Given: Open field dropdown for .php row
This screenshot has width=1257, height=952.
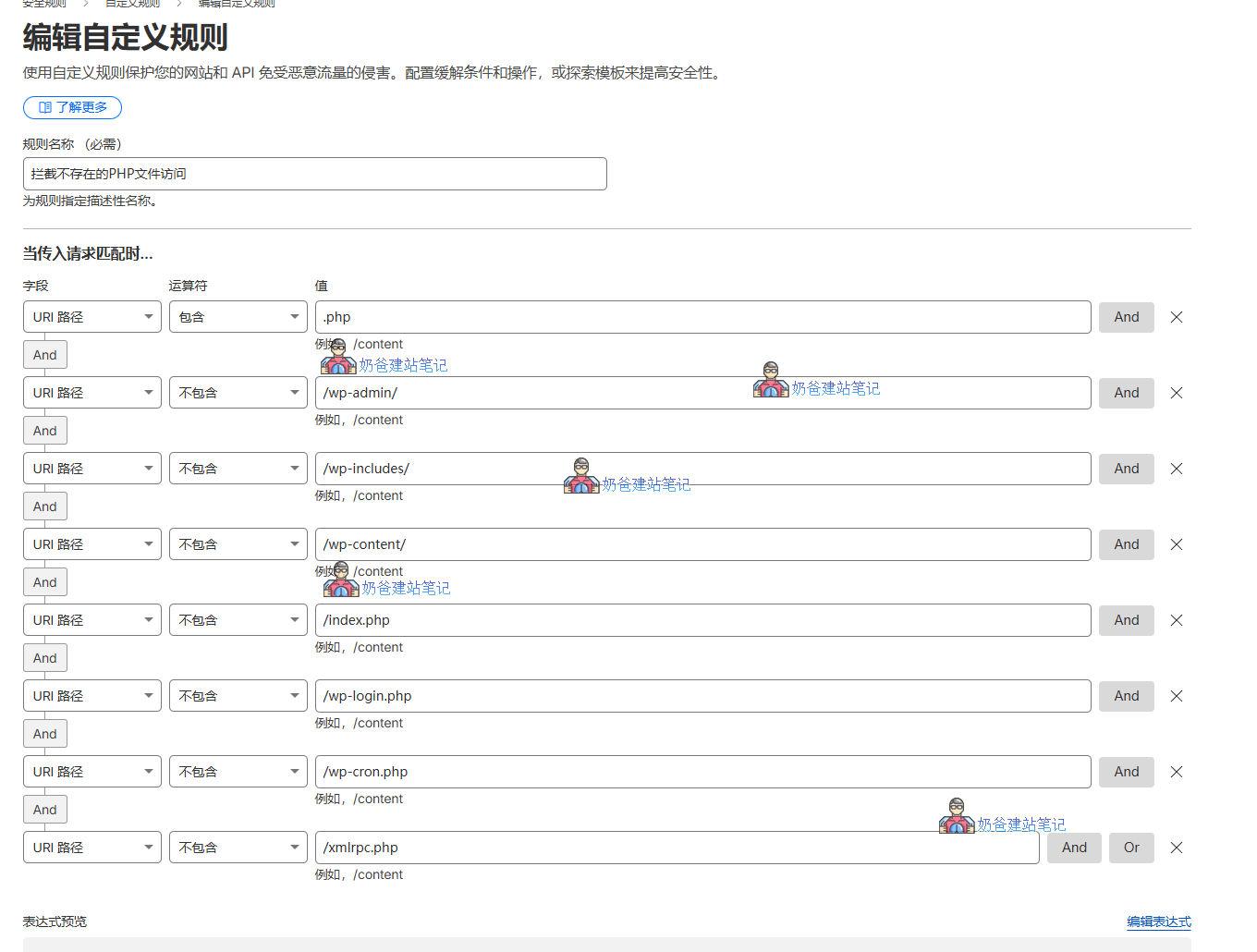Looking at the screenshot, I should click(x=92, y=317).
